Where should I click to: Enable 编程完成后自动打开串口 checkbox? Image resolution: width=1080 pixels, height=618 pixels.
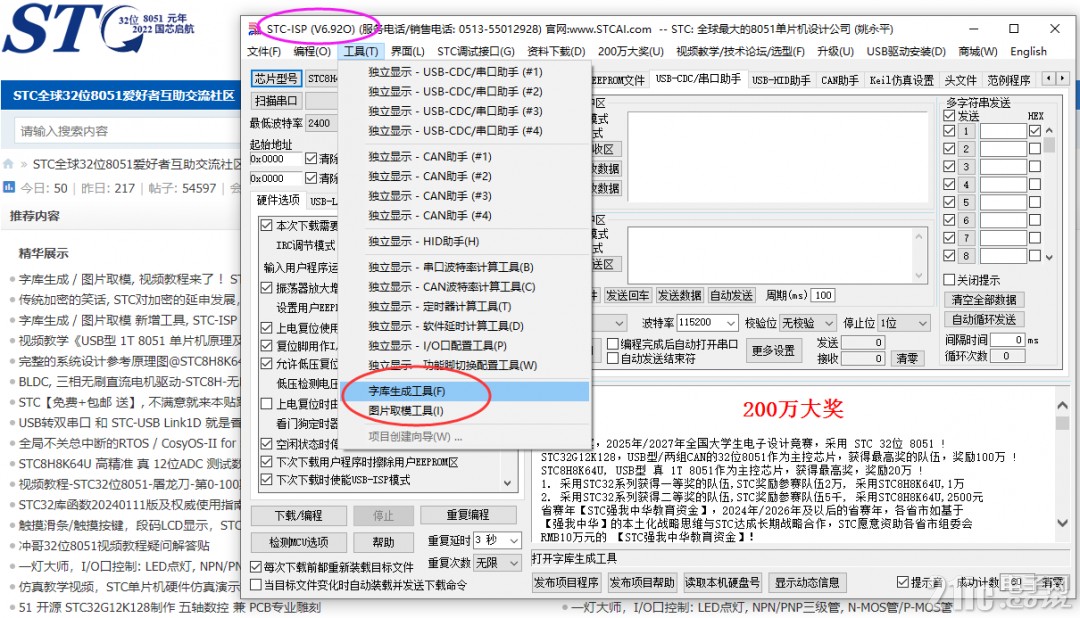[613, 344]
